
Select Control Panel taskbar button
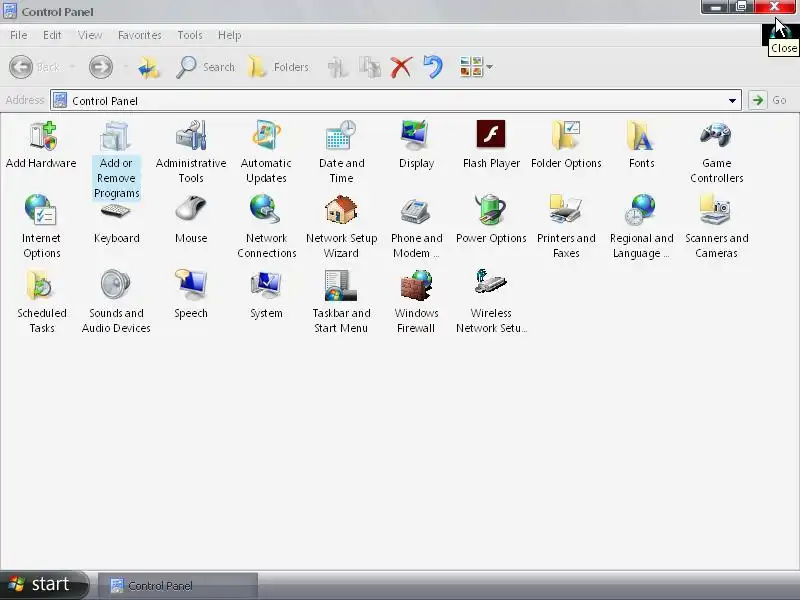178,585
